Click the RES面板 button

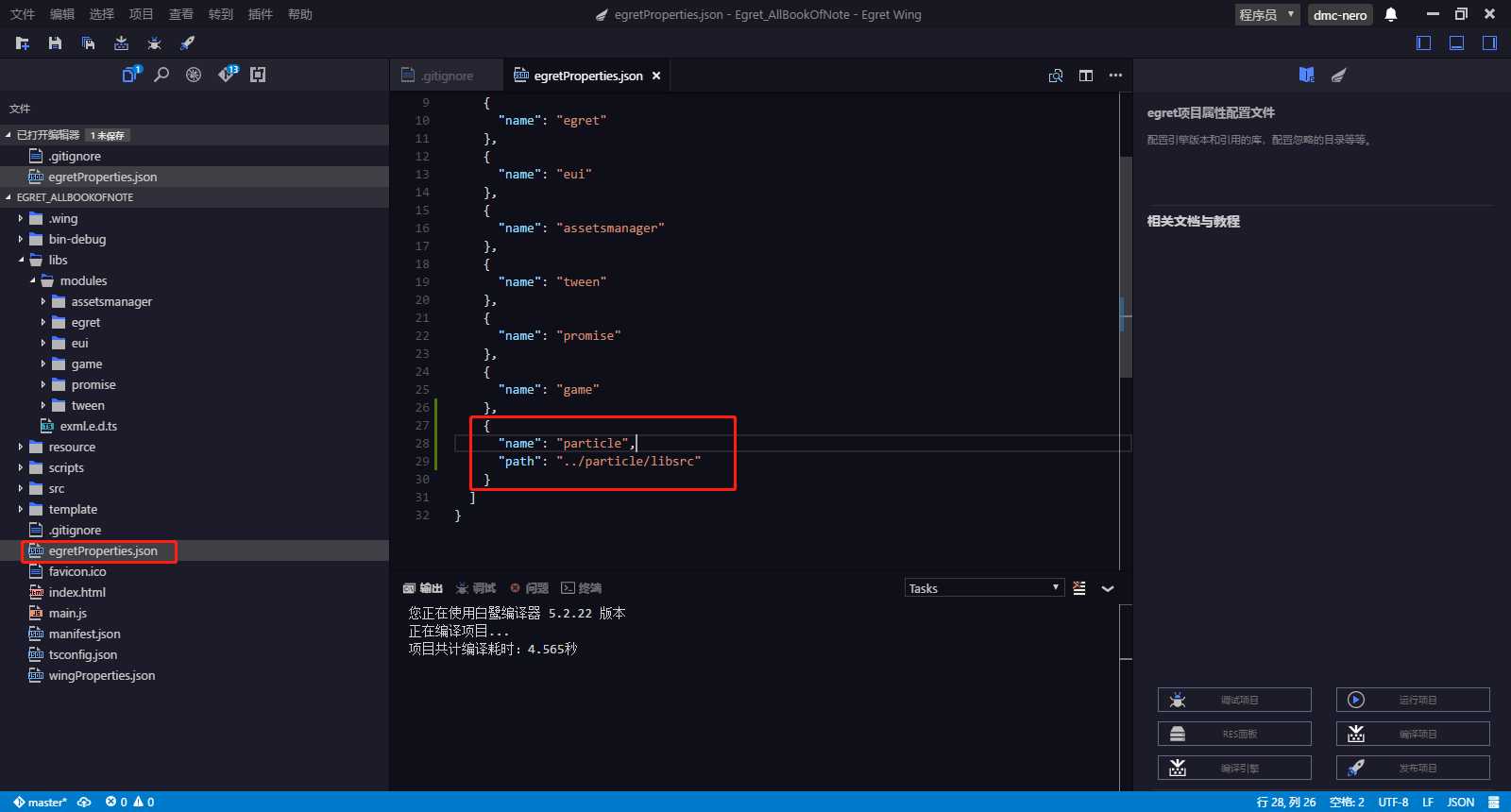point(1234,734)
